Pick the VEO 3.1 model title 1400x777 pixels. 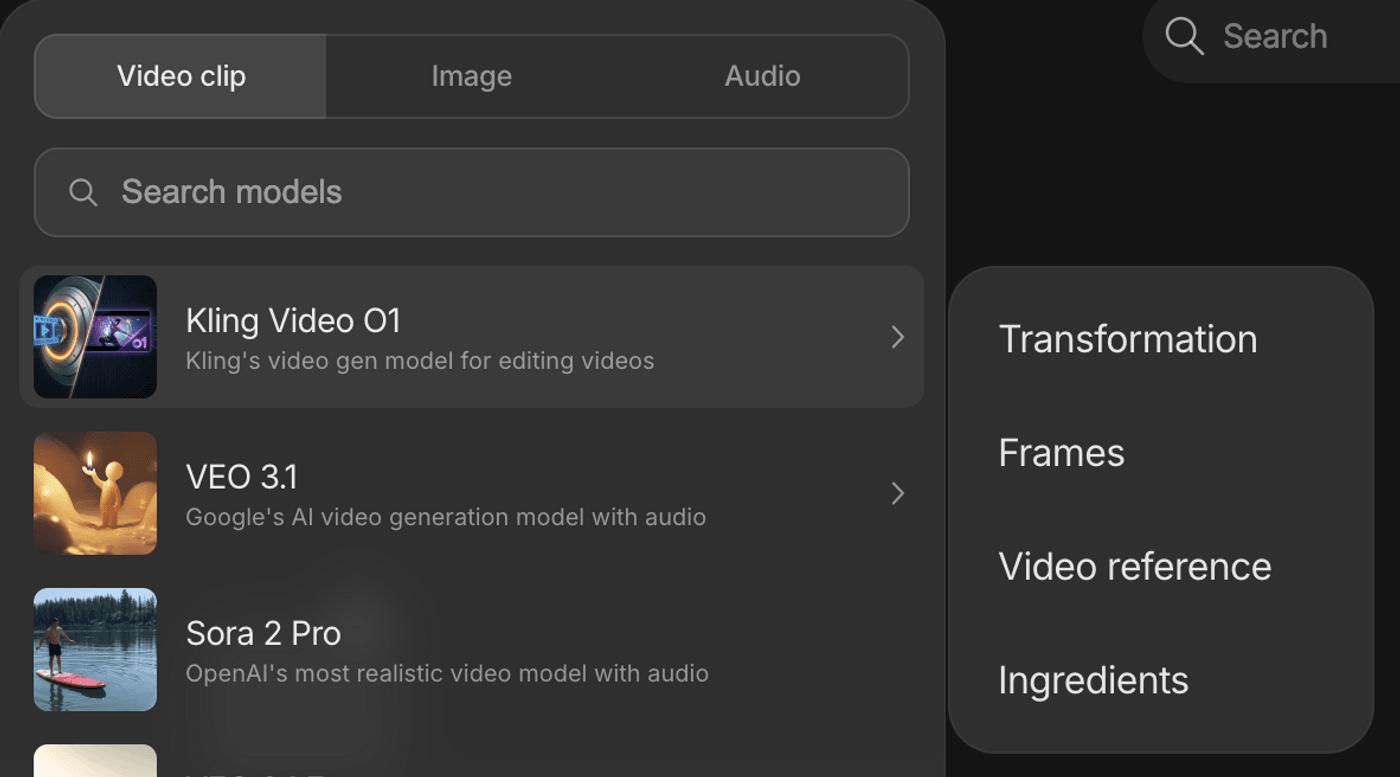pyautogui.click(x=241, y=477)
